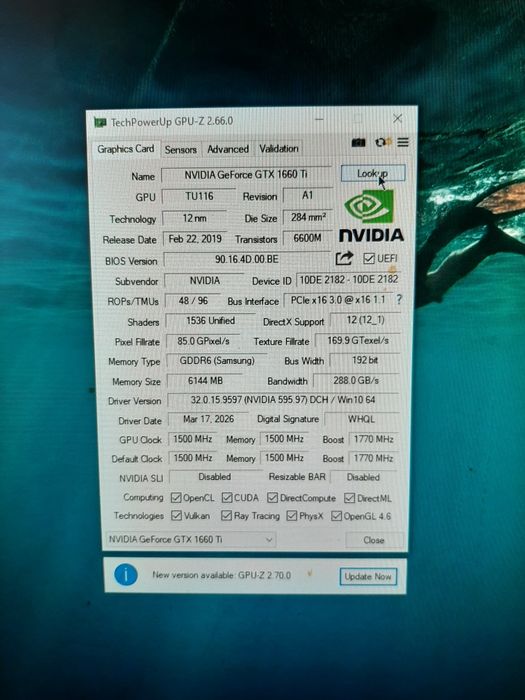Toggle the Vulkan checkbox
Image resolution: width=525 pixels, height=700 pixels.
coord(177,516)
